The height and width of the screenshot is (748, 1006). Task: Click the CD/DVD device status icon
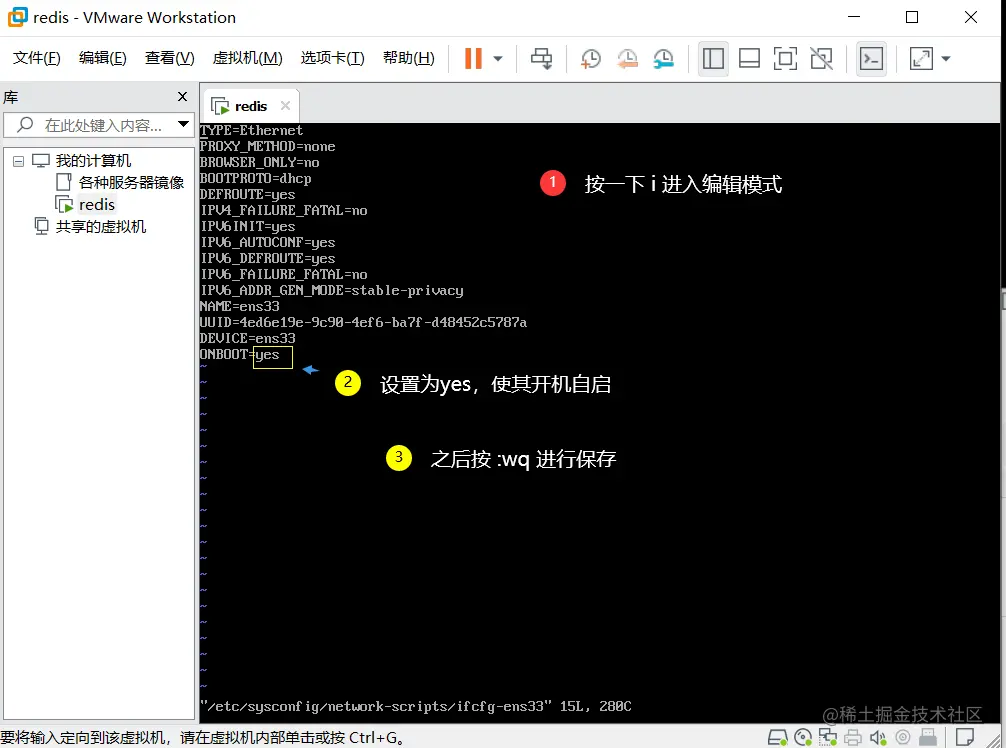[x=802, y=737]
